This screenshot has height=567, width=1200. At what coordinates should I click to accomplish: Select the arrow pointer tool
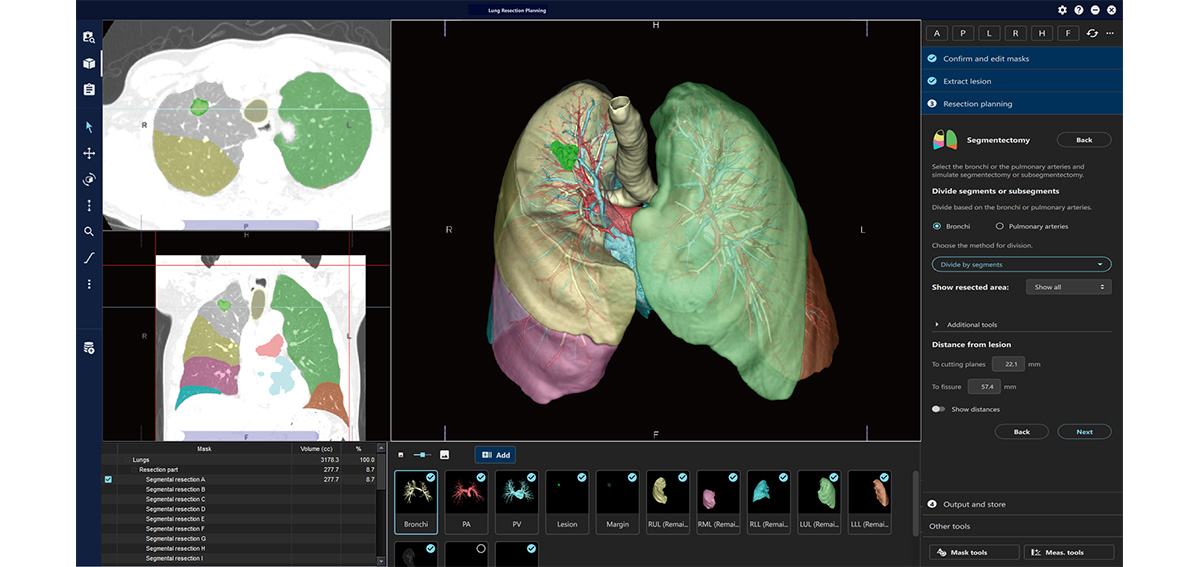pos(89,127)
